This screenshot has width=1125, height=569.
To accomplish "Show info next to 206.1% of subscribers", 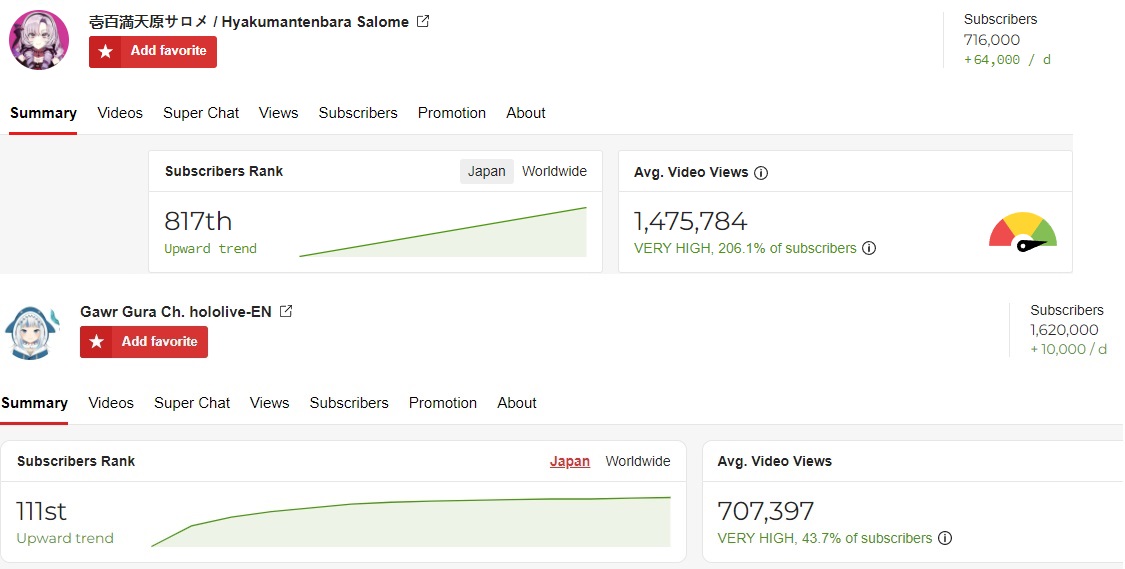I will point(869,248).
